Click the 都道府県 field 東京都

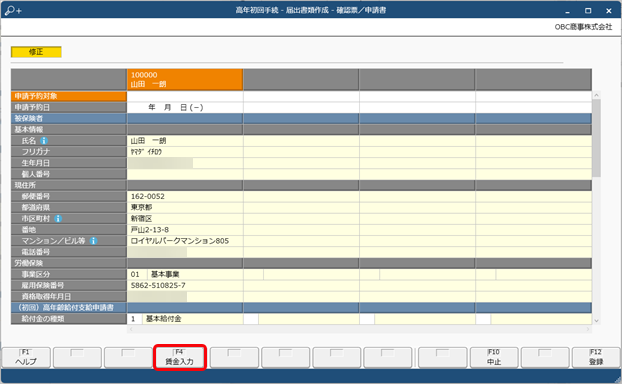(185, 207)
